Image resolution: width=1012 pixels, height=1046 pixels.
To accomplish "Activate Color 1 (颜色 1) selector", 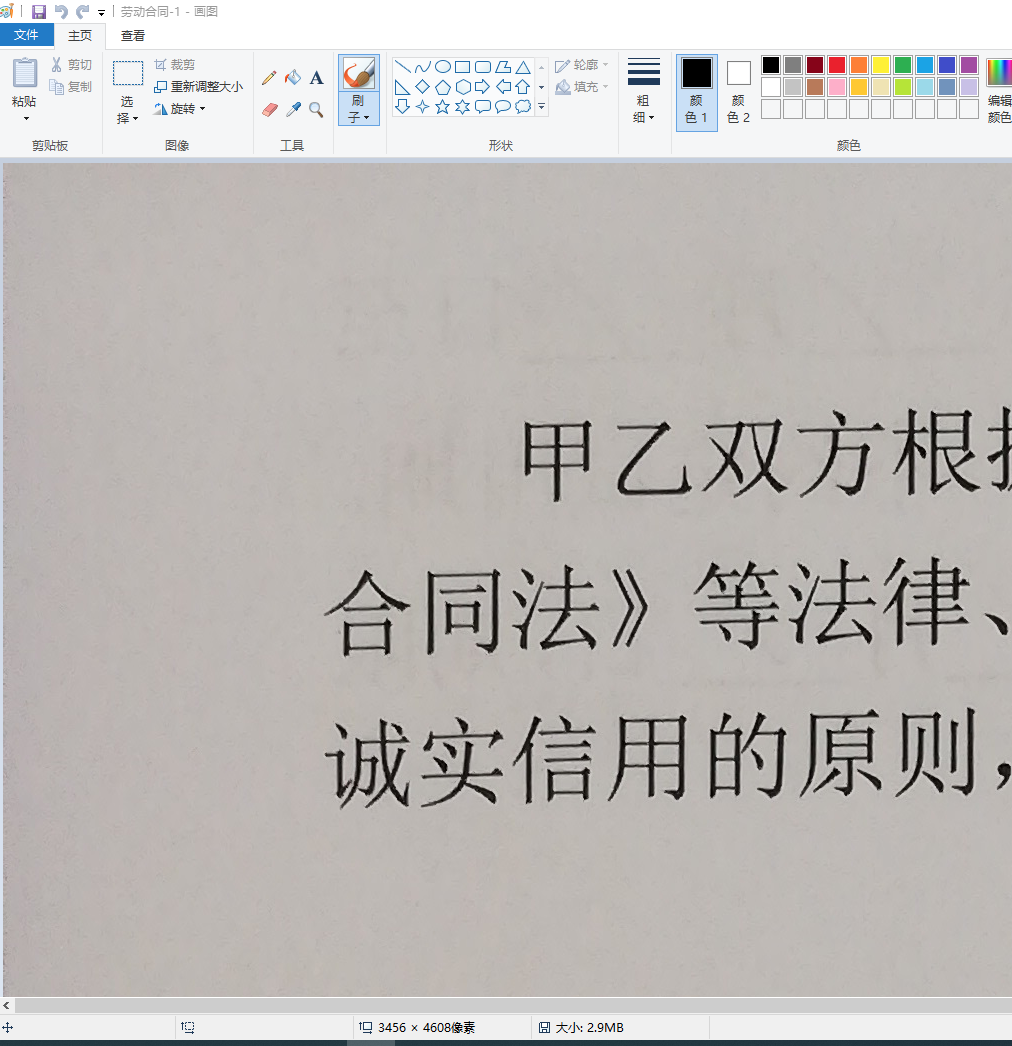I will click(x=697, y=92).
